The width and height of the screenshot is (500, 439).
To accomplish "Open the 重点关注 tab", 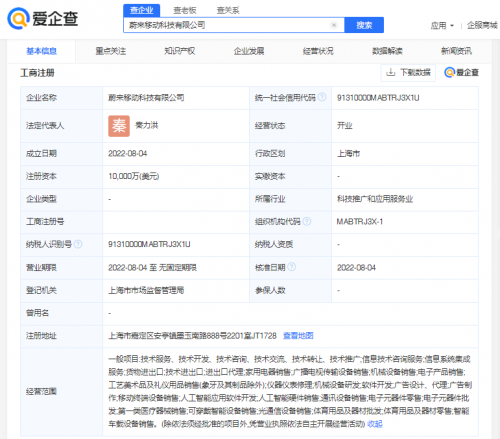I will [111, 51].
